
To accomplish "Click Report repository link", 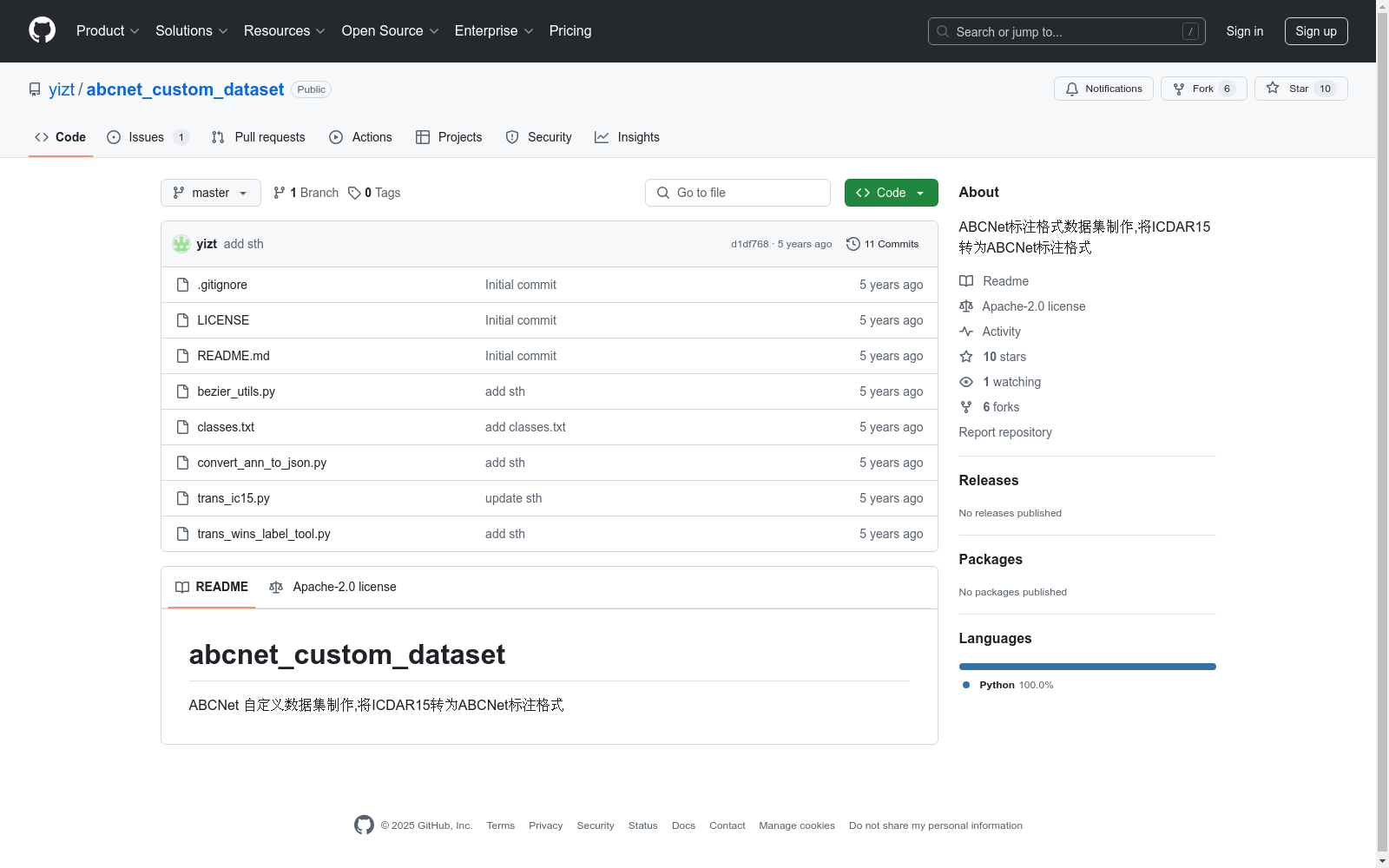I will point(1005,432).
